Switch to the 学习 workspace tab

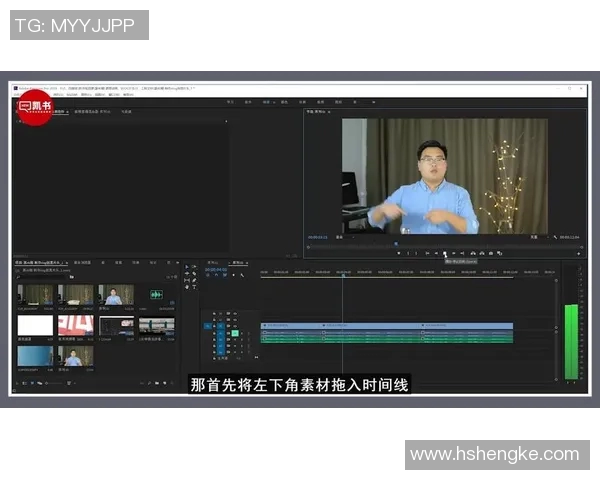pyautogui.click(x=230, y=102)
